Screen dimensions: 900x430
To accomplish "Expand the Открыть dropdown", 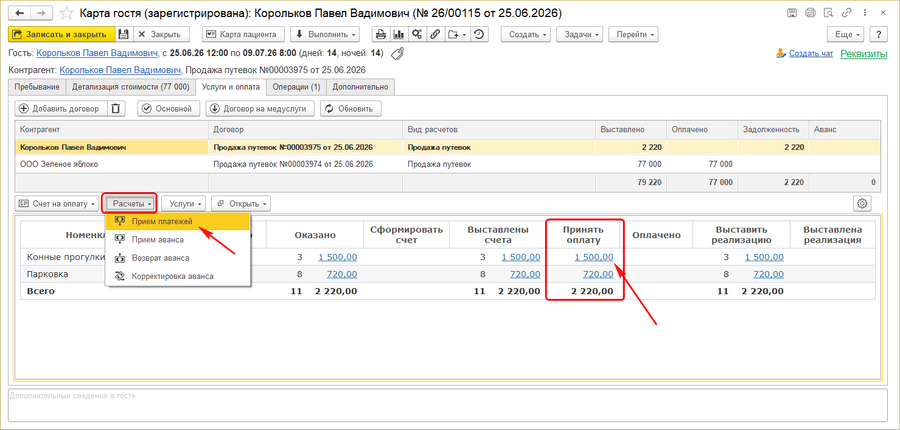I will tap(241, 203).
